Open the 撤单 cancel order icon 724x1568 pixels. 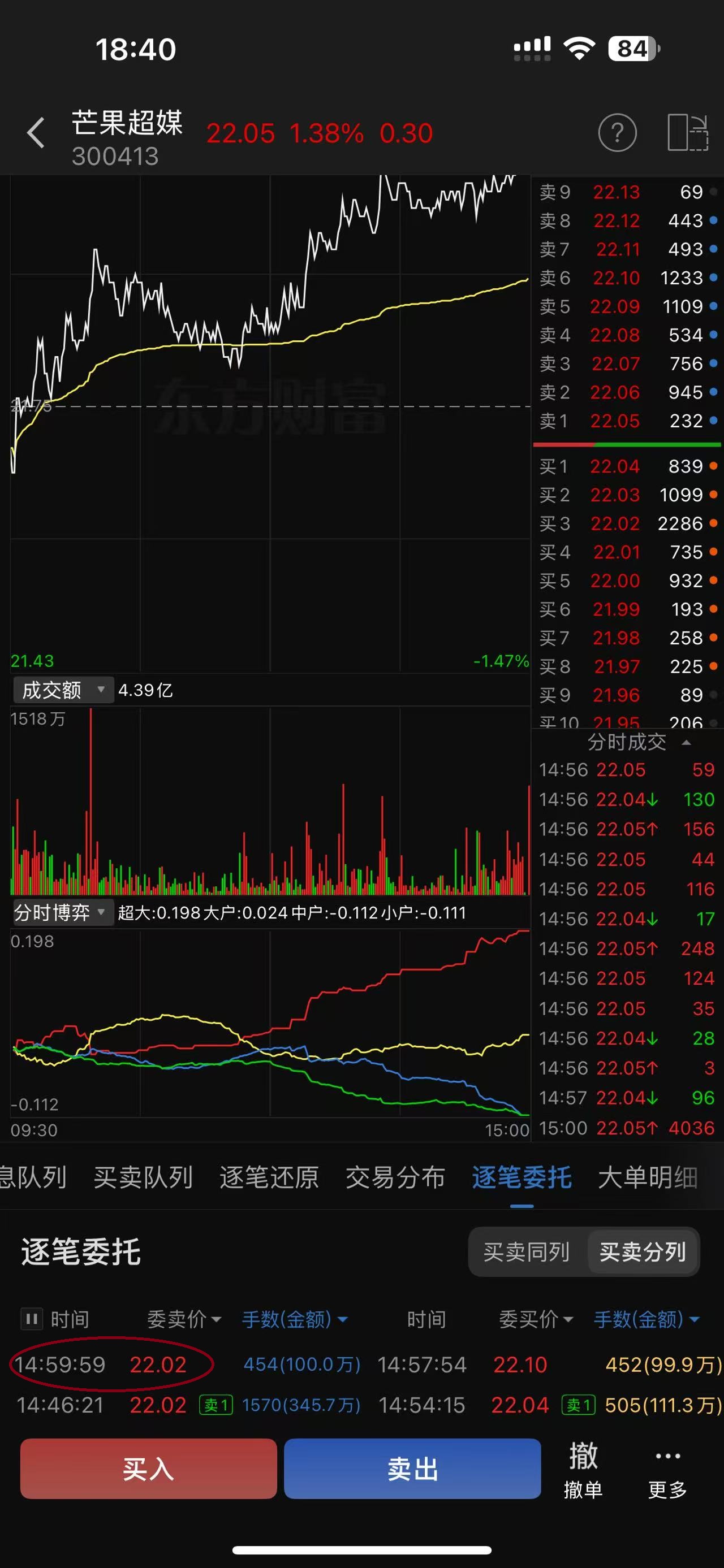coord(583,1470)
